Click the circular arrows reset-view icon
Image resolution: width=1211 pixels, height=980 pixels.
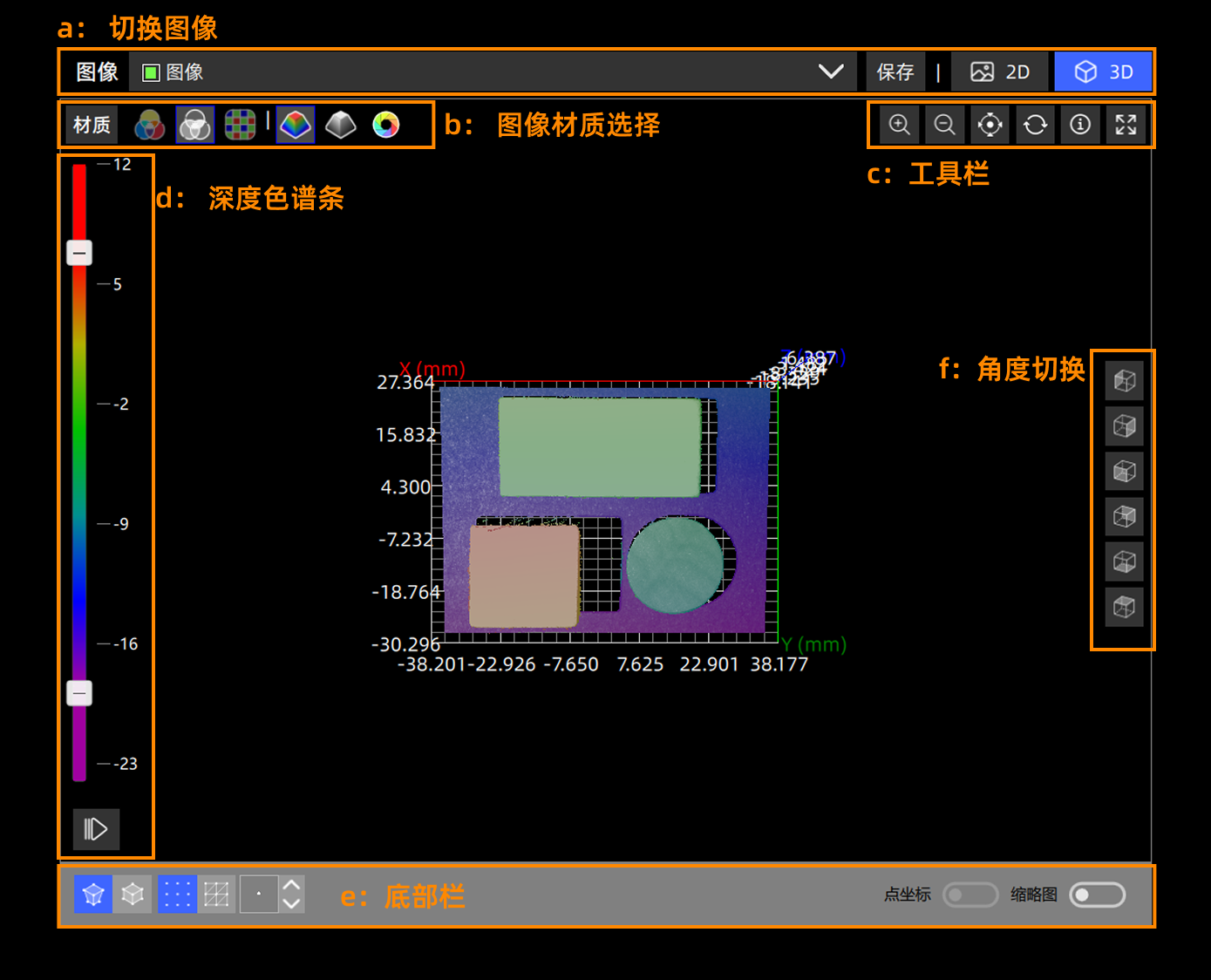click(1036, 125)
